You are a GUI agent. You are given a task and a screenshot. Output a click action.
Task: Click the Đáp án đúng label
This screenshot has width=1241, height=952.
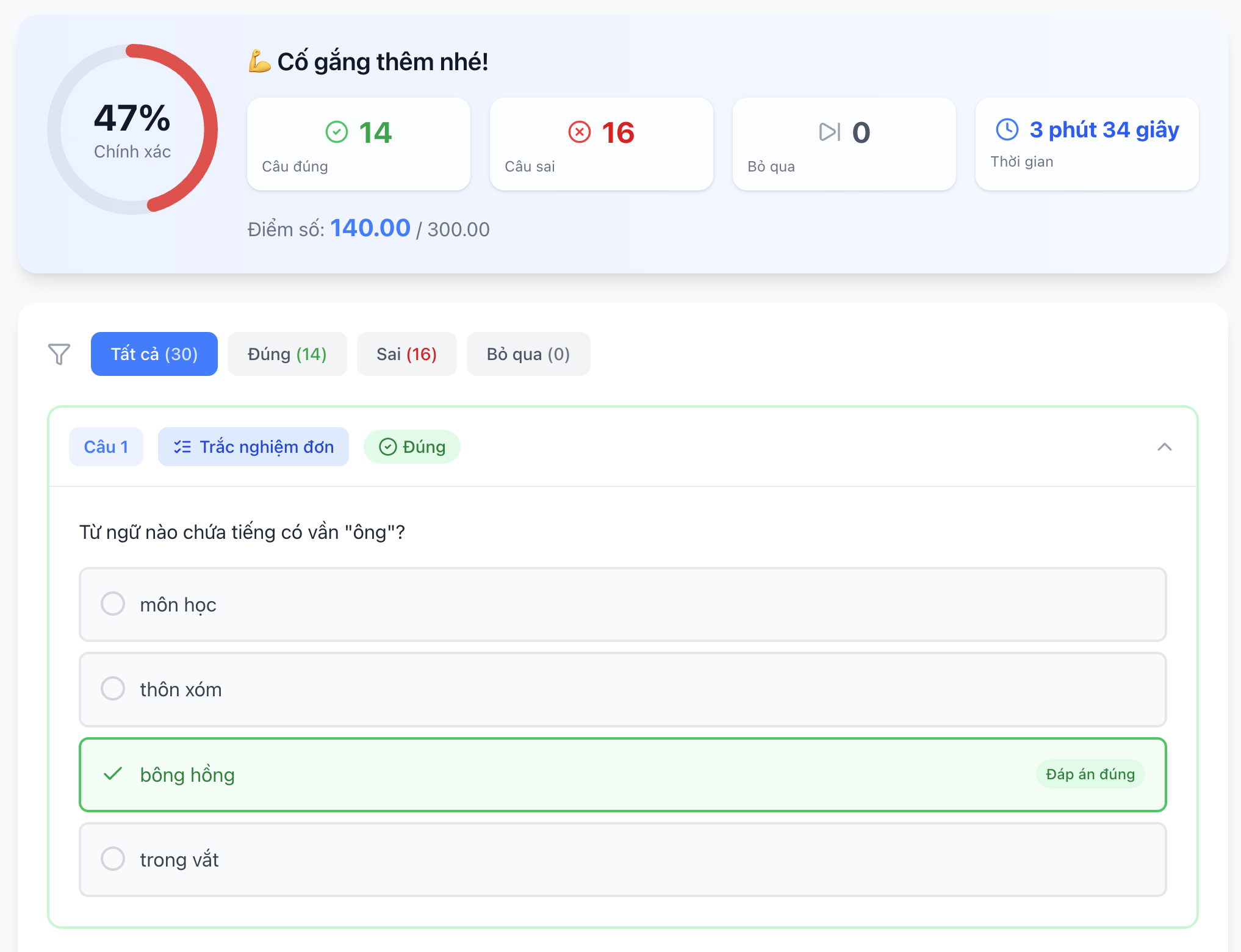pyautogui.click(x=1090, y=774)
